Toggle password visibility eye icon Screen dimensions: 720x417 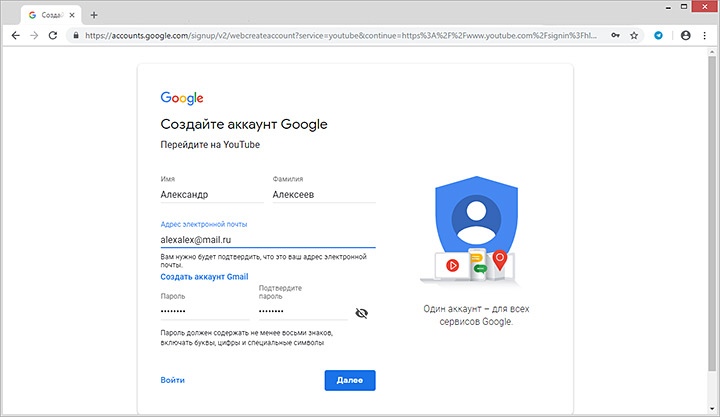tap(362, 313)
